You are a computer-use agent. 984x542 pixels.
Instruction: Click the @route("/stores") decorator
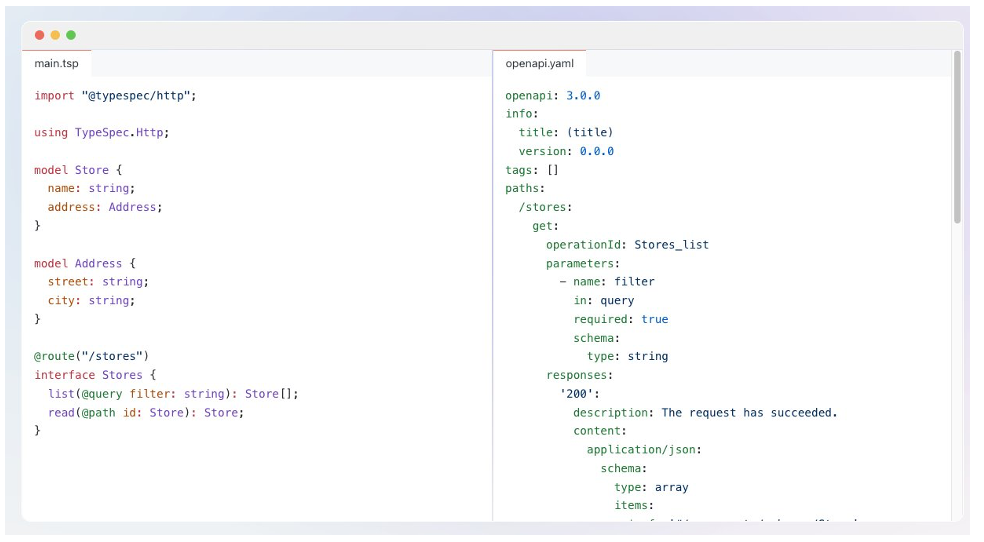coord(91,356)
